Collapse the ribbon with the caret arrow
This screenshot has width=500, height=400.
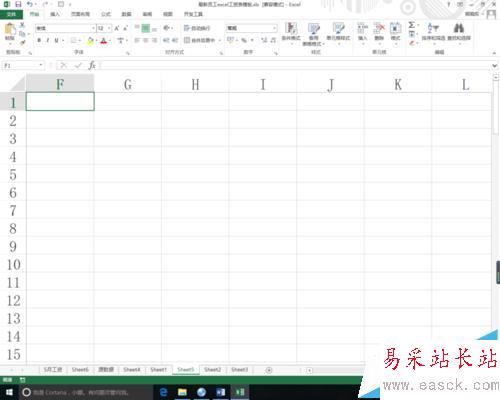pyautogui.click(x=494, y=53)
